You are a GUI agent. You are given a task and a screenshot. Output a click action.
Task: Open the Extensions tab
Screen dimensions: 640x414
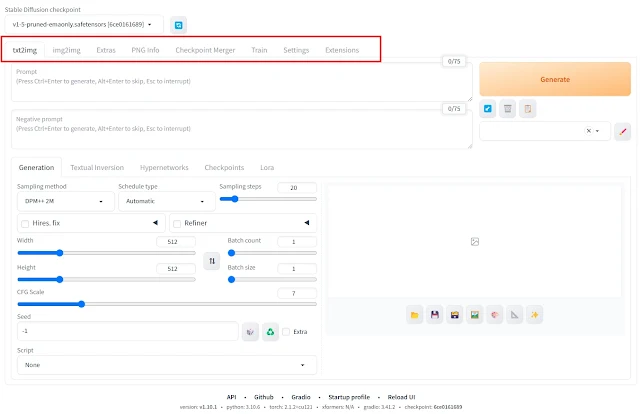(x=342, y=50)
